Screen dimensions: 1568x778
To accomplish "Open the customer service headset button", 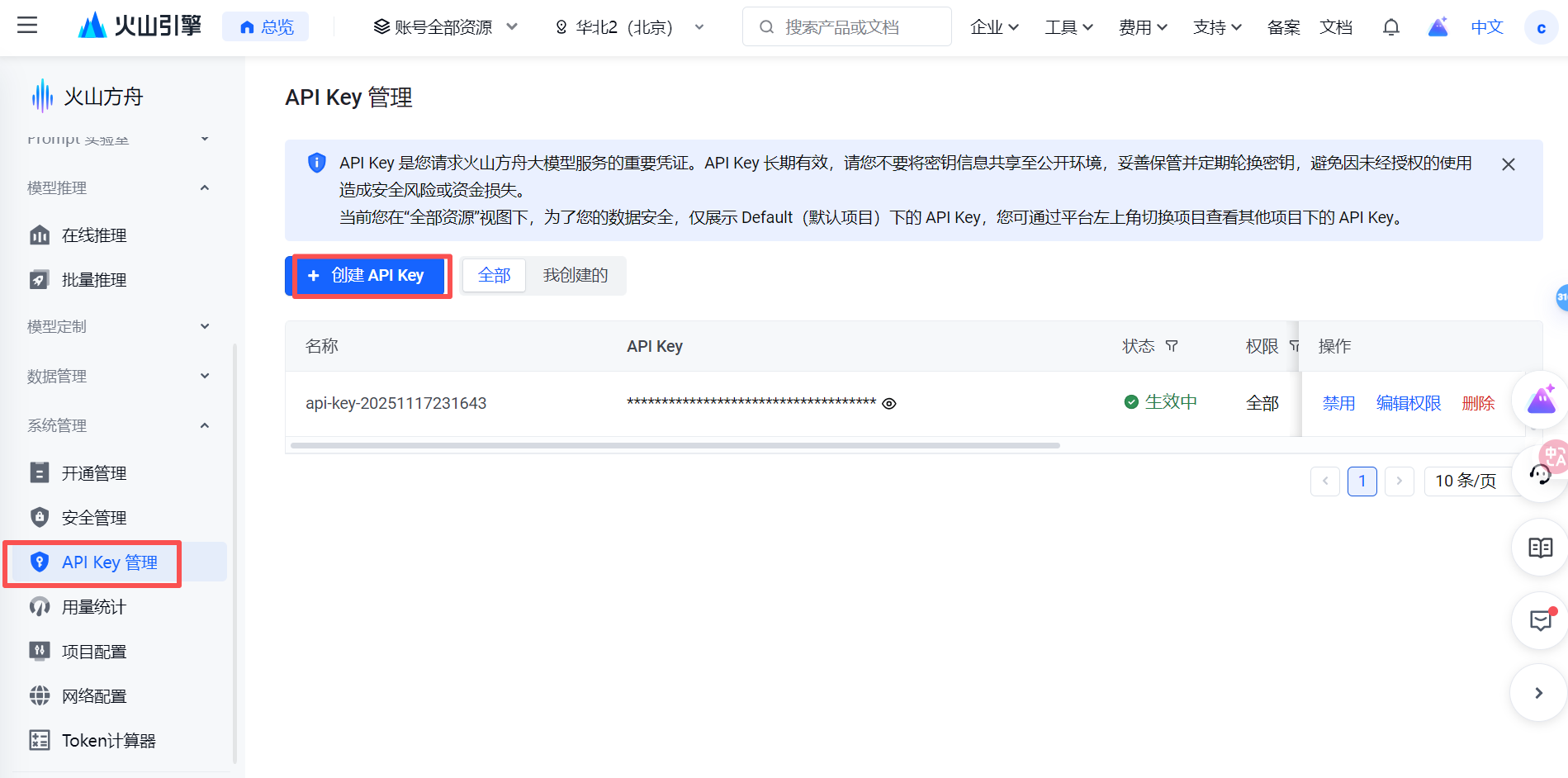I will [x=1541, y=474].
